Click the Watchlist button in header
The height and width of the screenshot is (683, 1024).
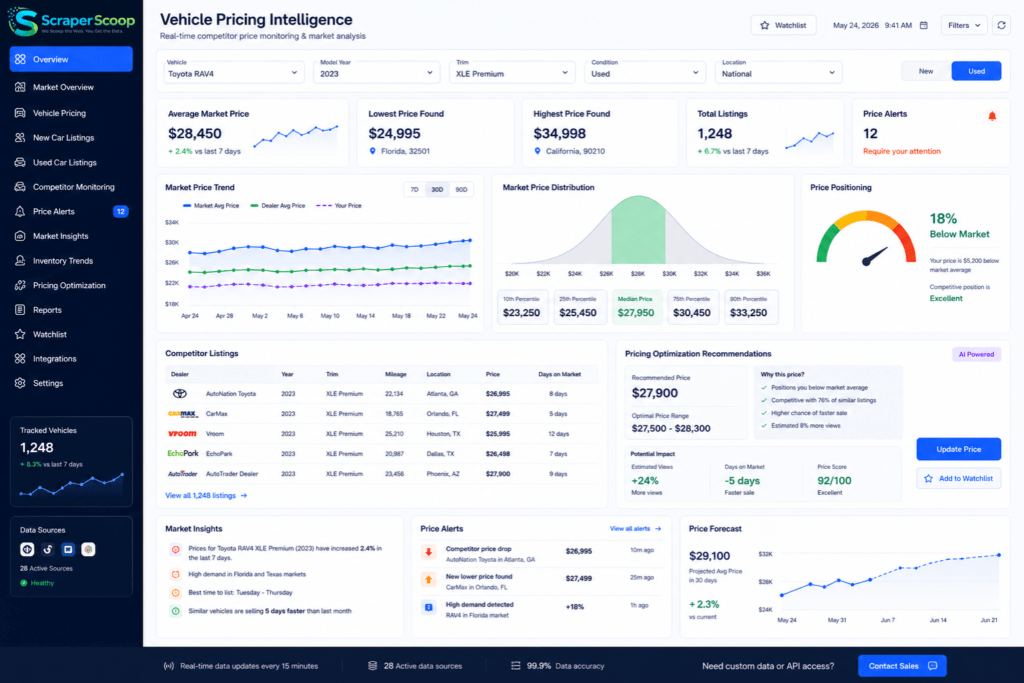click(783, 25)
